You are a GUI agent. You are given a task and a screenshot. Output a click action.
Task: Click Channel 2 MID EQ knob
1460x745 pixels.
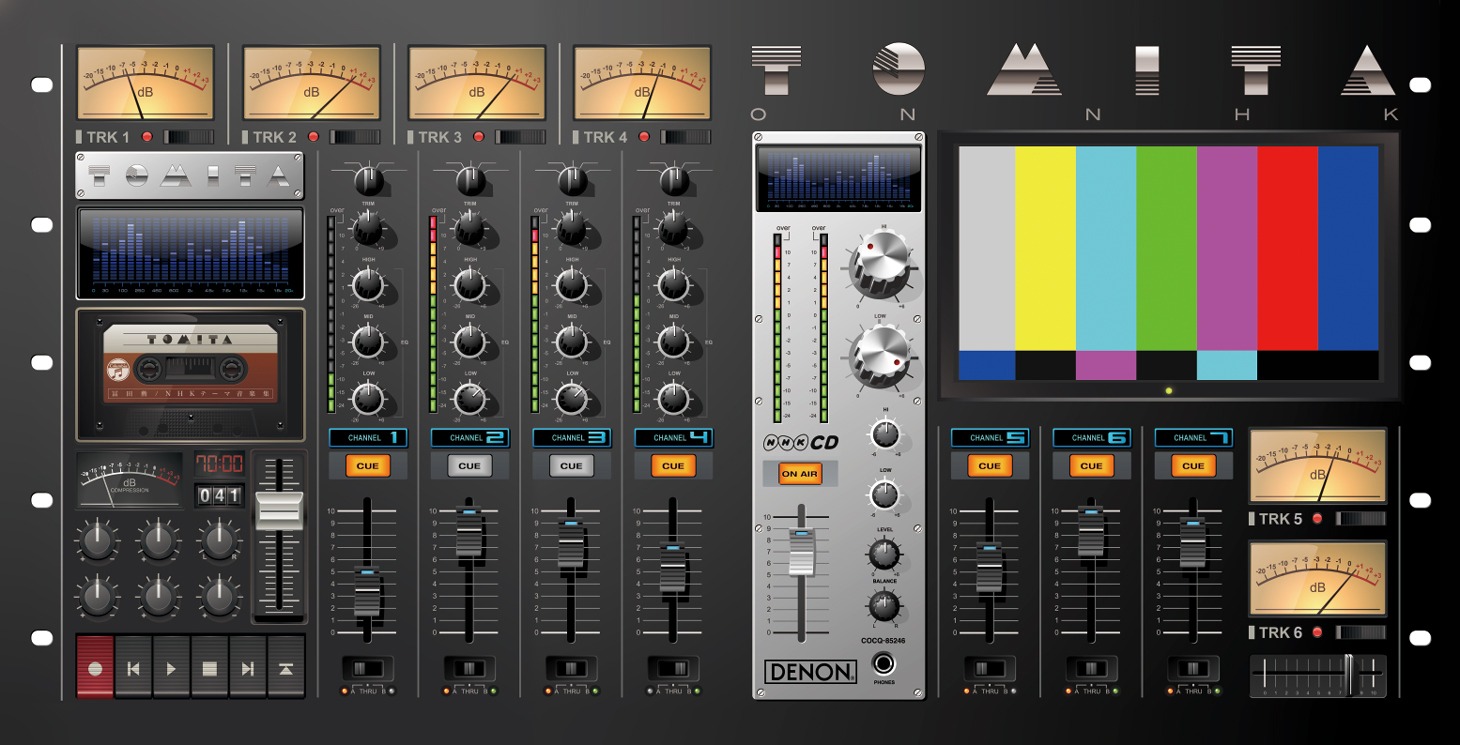click(x=470, y=343)
